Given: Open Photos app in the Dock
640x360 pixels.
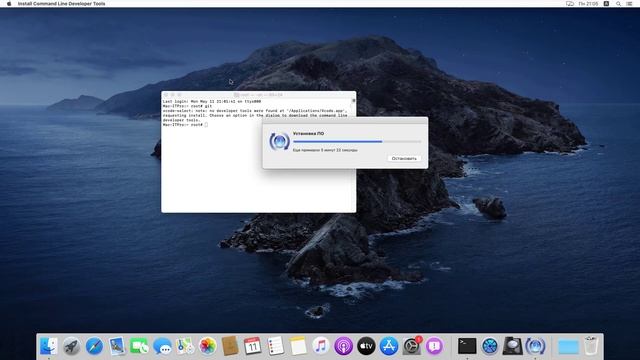Looking at the screenshot, I should [207, 346].
